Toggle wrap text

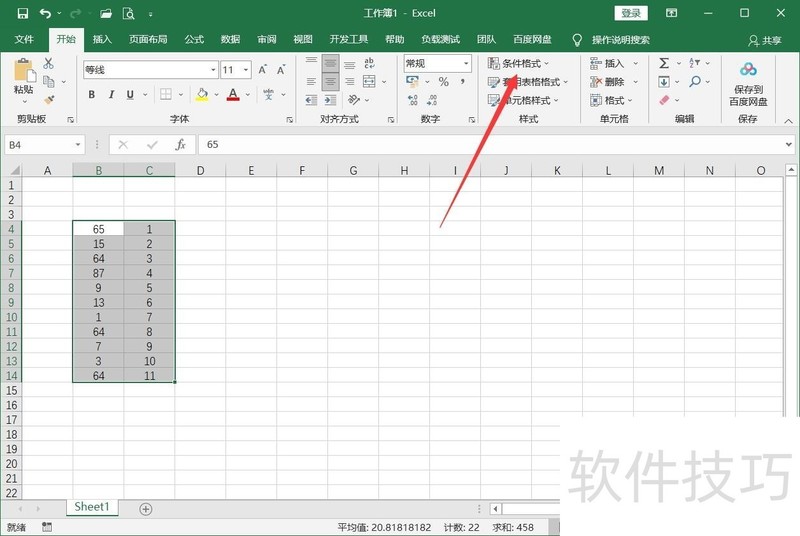[369, 63]
